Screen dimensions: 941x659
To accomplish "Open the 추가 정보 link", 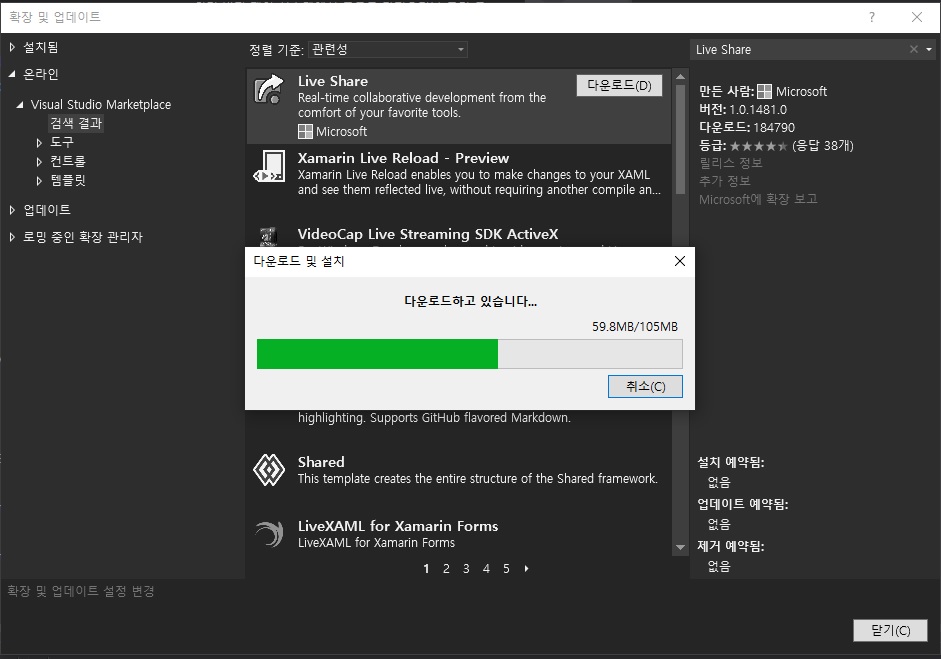I will pos(724,181).
